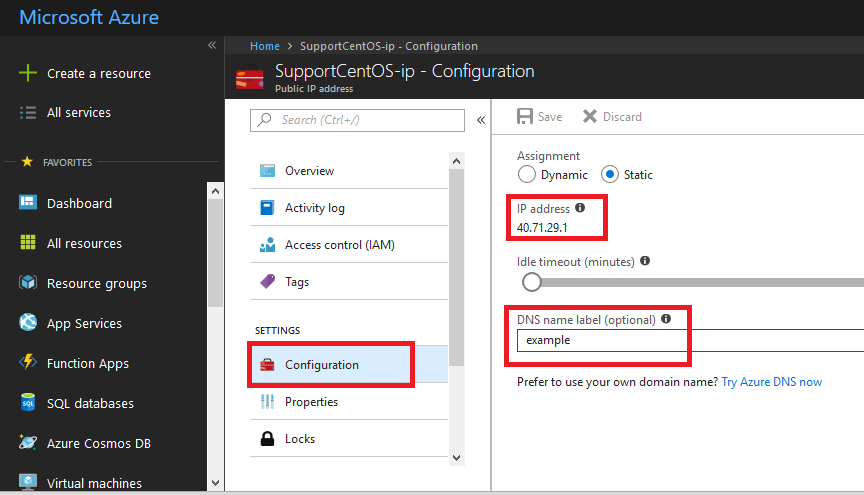This screenshot has height=495, width=864.
Task: Click the Discard button label
Action: pos(622,117)
